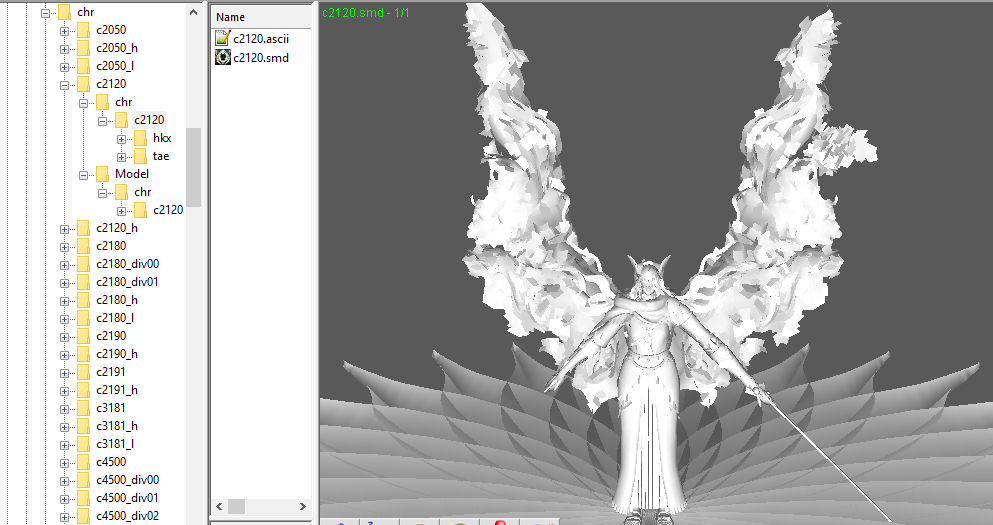Select the chr folder directly under c2120
The width and height of the screenshot is (993, 525).
123,101
